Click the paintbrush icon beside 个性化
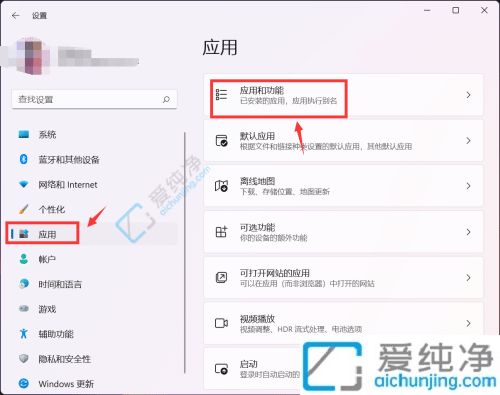The width and height of the screenshot is (500, 395). point(24,209)
